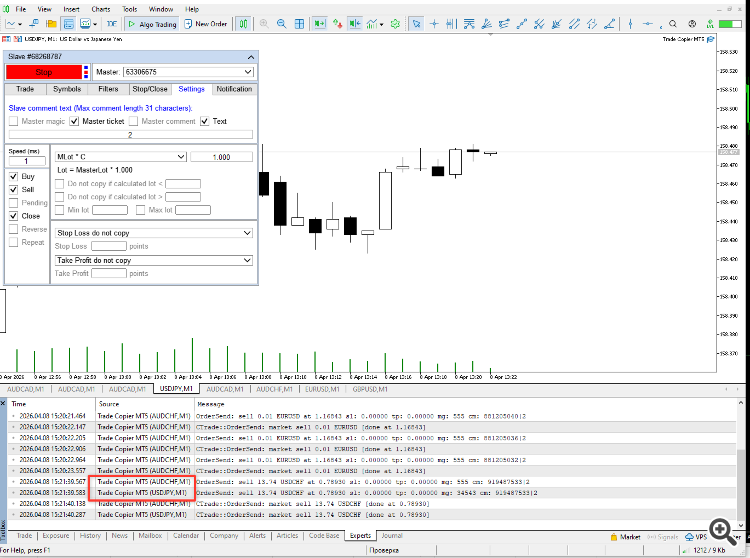Screen dimensions: 750x558
Task: Open the MLot * C lot mode dropdown
Action: pos(121,156)
